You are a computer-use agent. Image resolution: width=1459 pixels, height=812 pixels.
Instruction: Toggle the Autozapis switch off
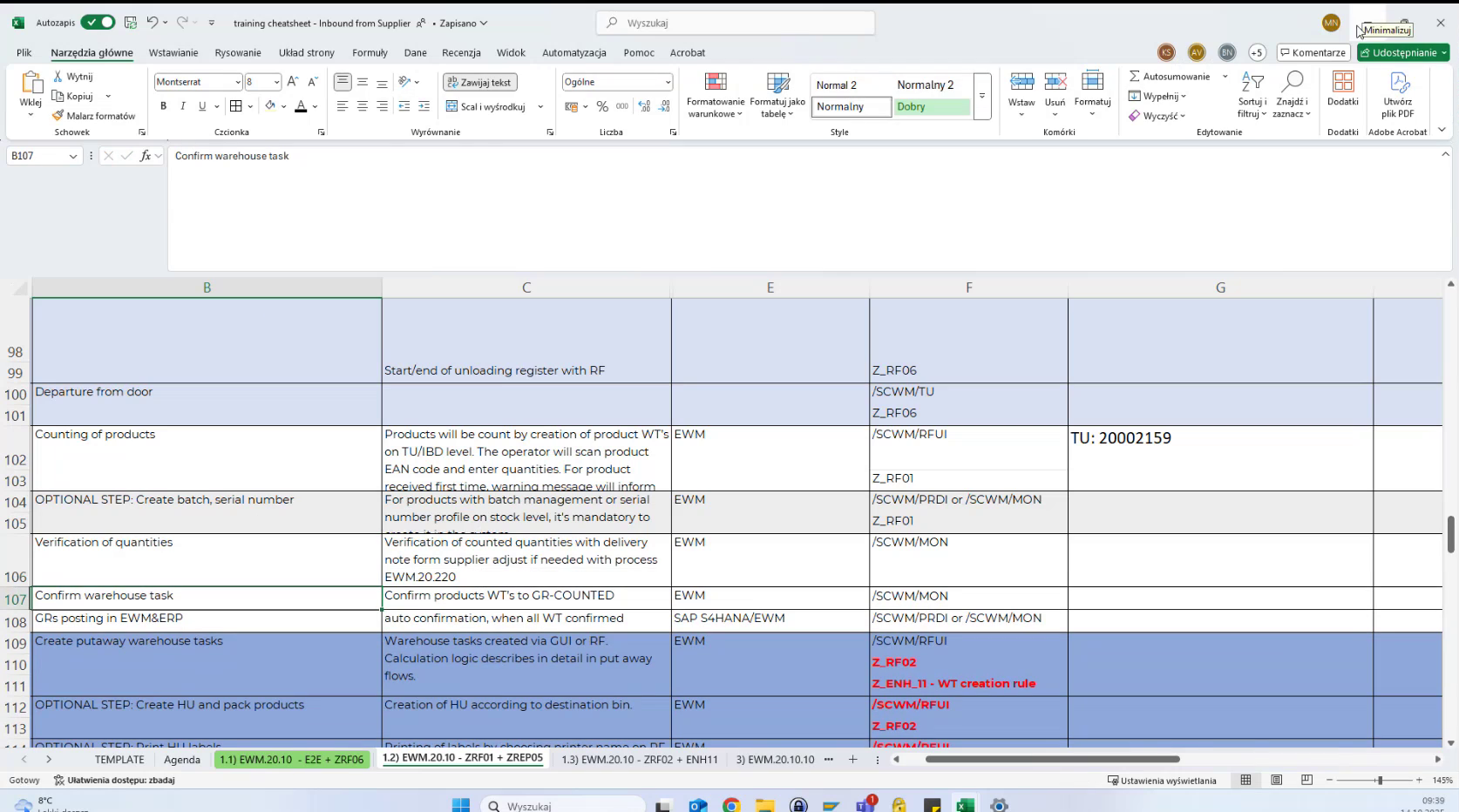pos(98,23)
